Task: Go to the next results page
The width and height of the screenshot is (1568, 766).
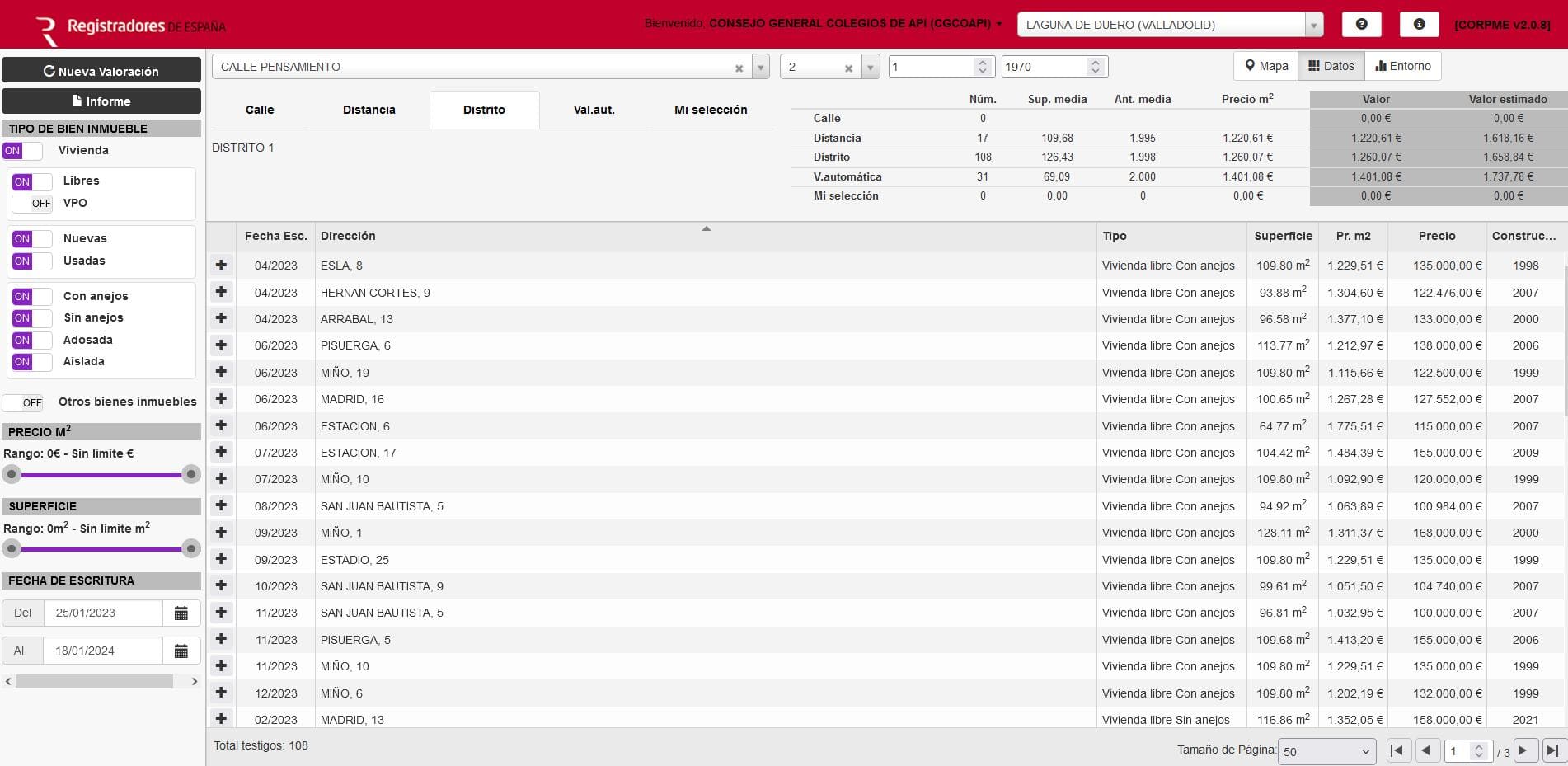Action: (1523, 750)
